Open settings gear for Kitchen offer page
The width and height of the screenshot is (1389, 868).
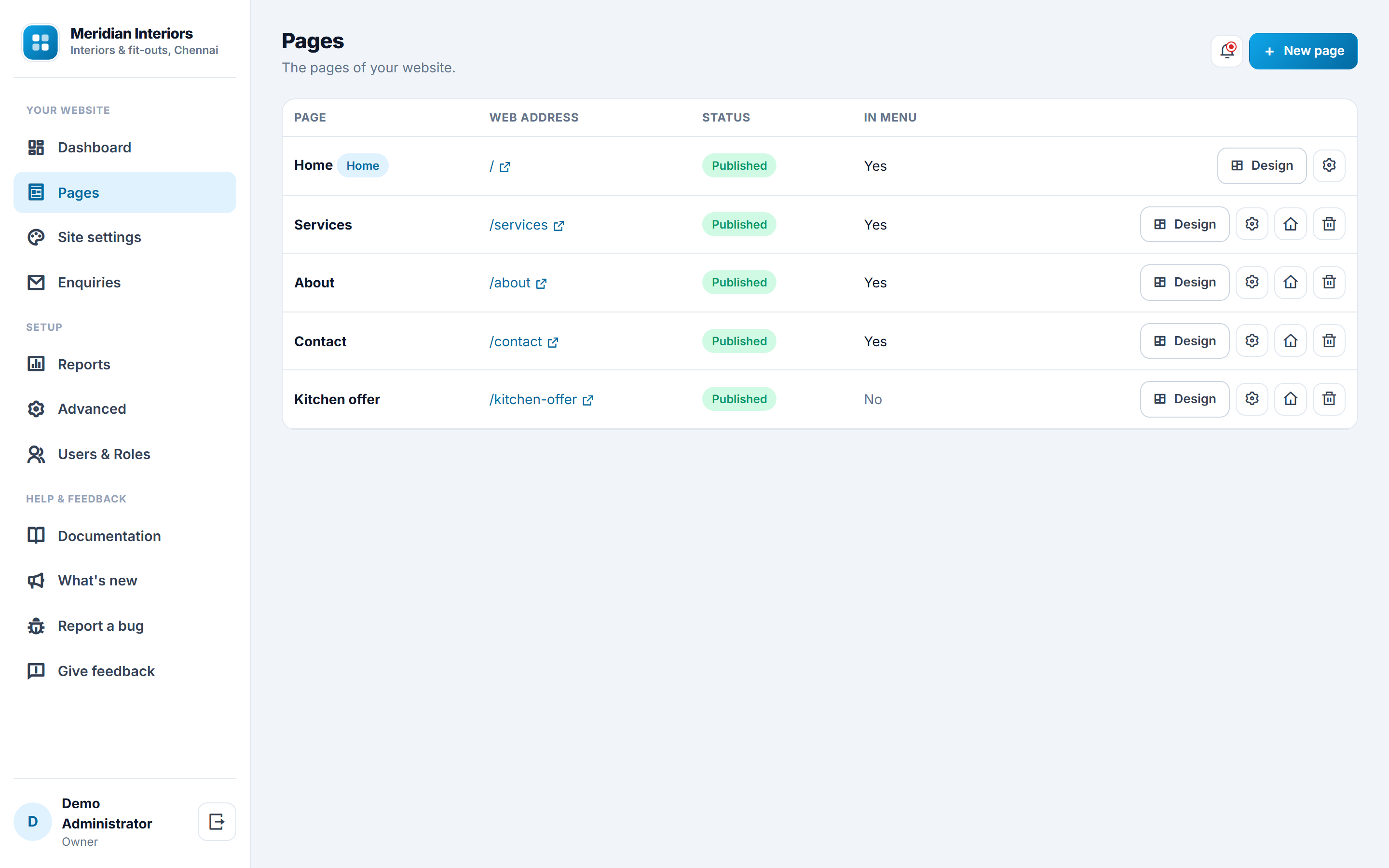click(x=1252, y=399)
